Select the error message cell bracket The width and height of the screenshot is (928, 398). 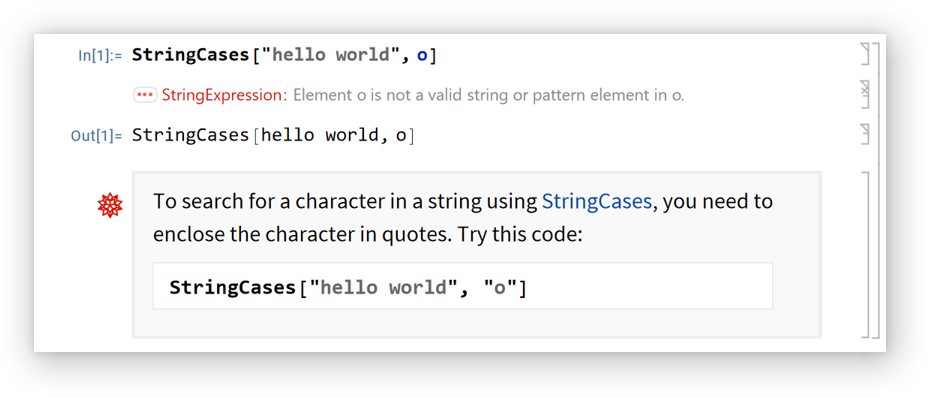[865, 95]
